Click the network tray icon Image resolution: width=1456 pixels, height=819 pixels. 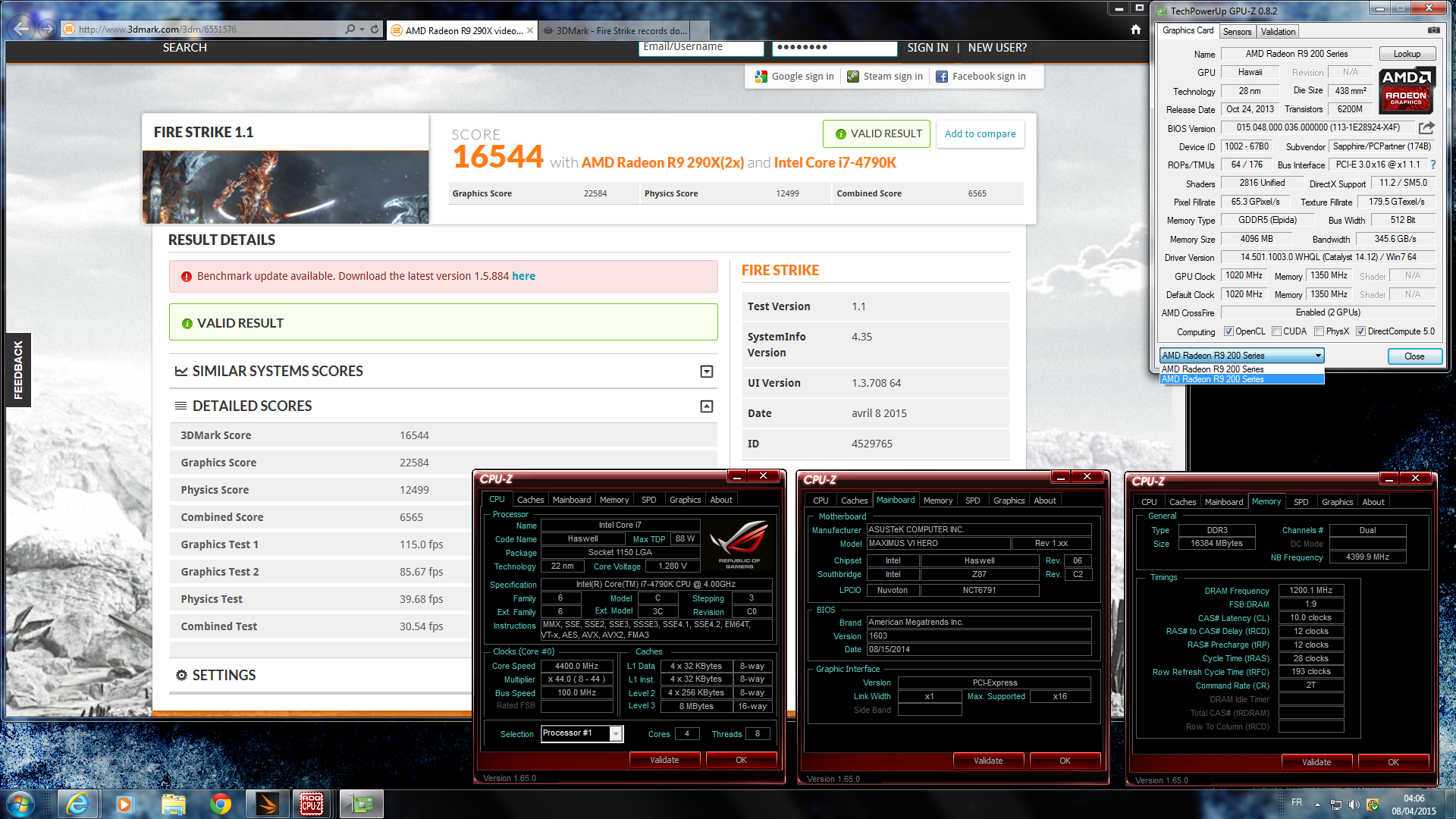1336,805
